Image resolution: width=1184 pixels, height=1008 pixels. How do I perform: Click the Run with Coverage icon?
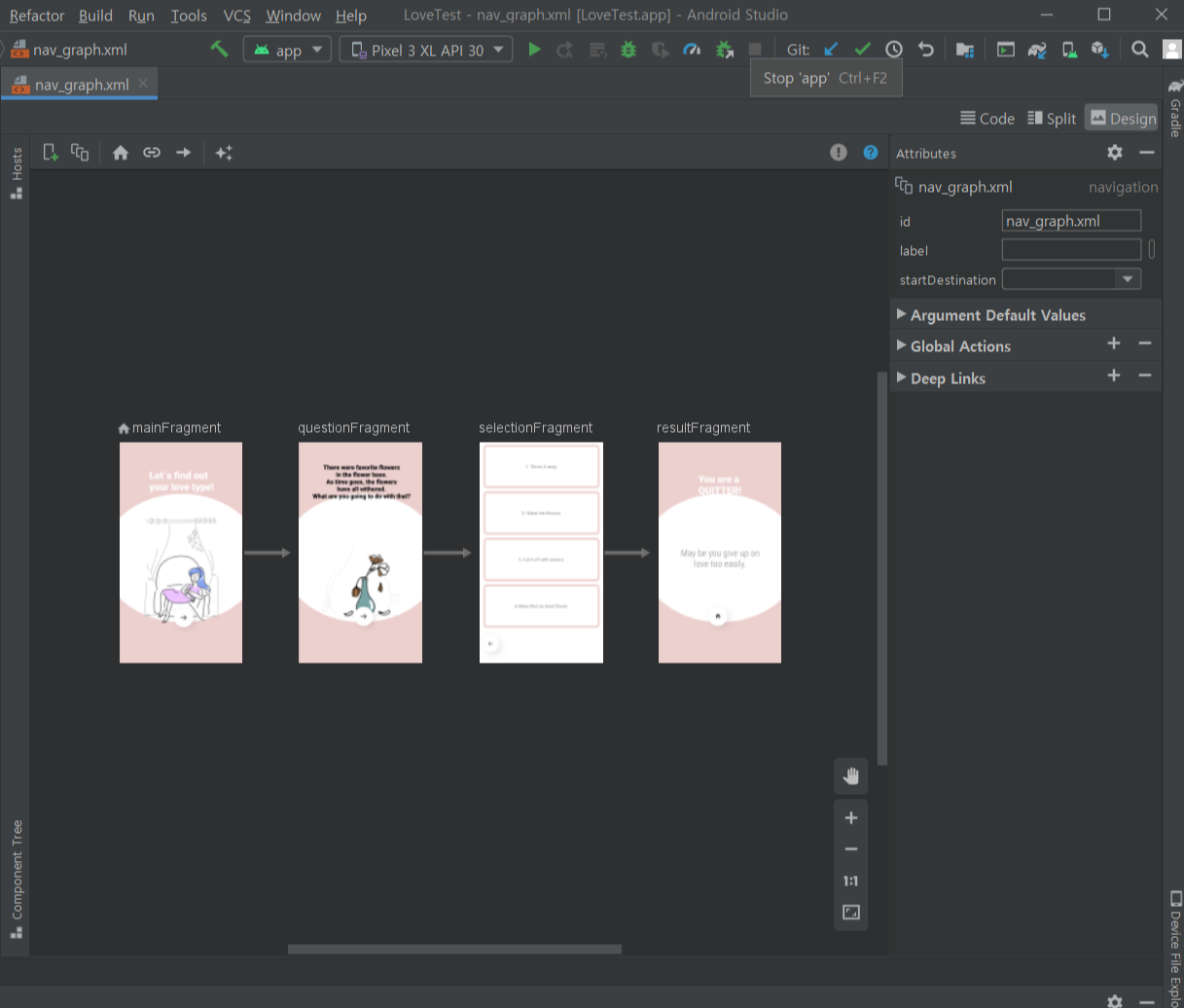pos(660,50)
